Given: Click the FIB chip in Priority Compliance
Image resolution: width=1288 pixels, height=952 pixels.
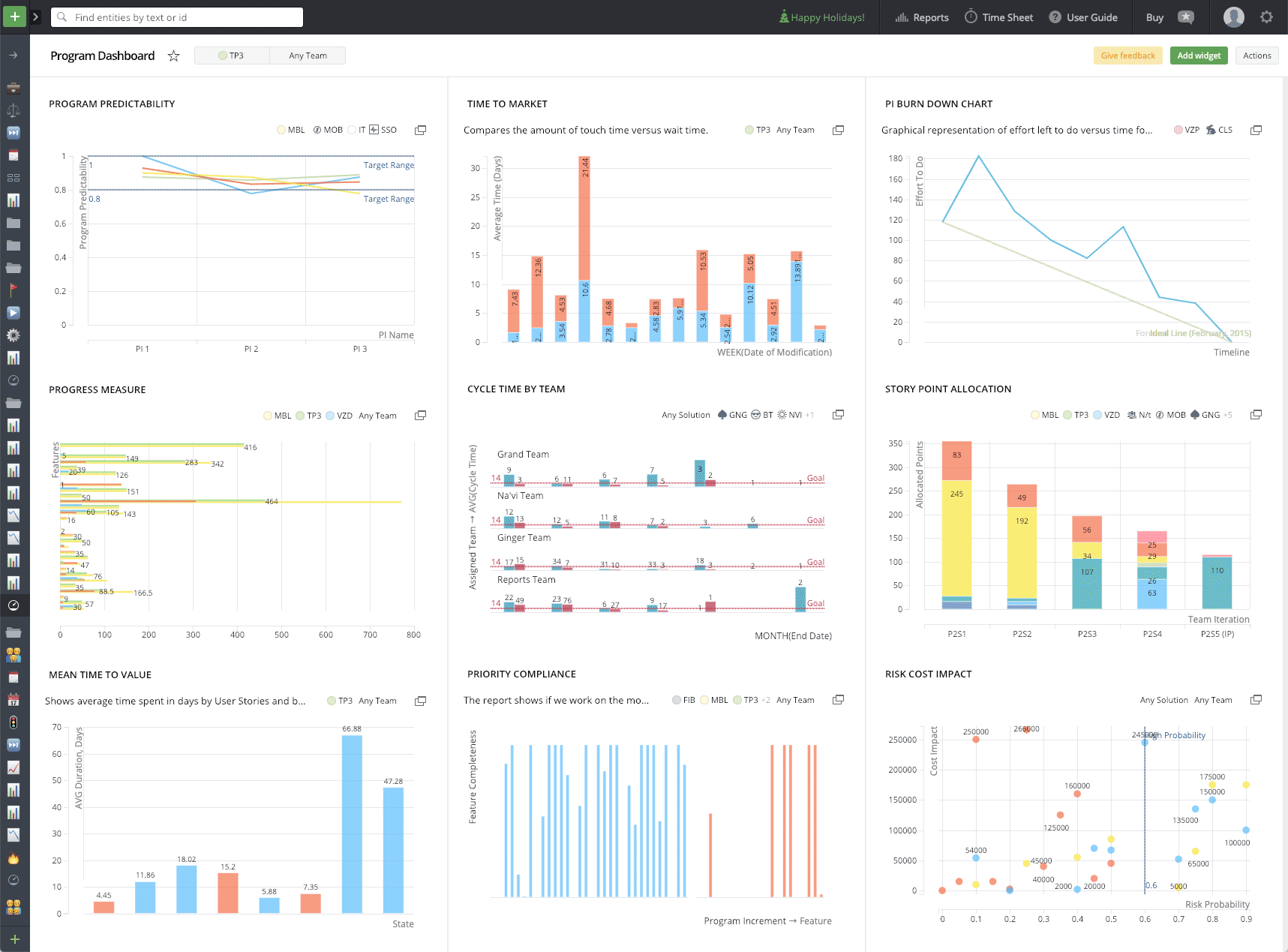Looking at the screenshot, I should [683, 700].
